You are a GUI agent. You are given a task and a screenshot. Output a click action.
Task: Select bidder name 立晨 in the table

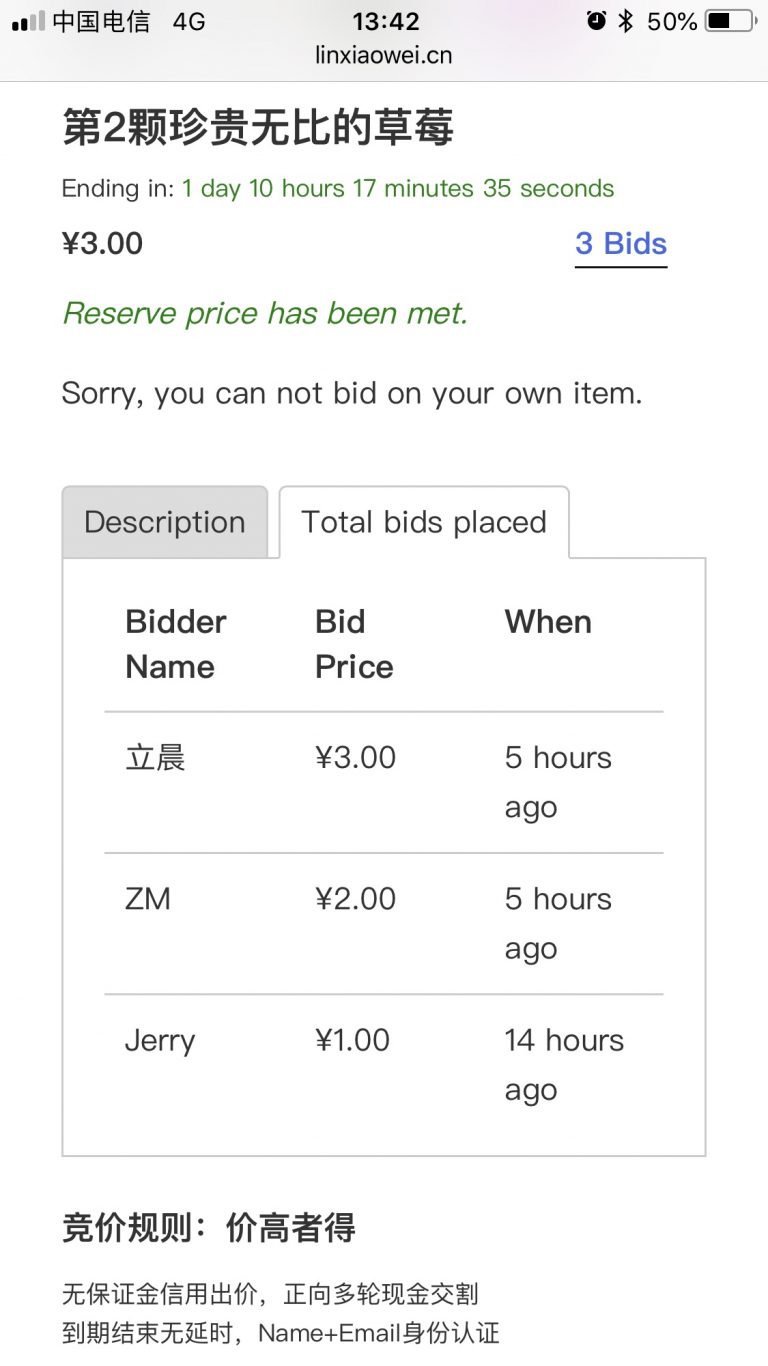(x=155, y=758)
